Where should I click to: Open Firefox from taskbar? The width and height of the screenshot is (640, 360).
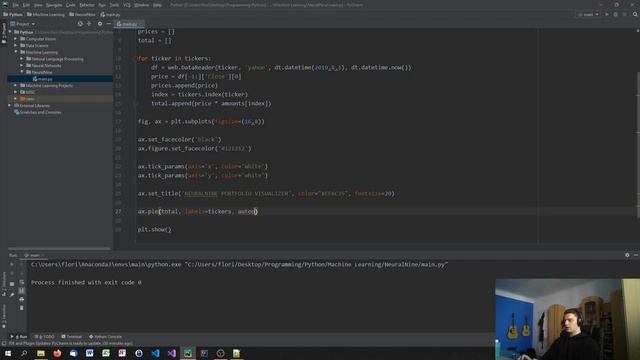[x=57, y=353]
